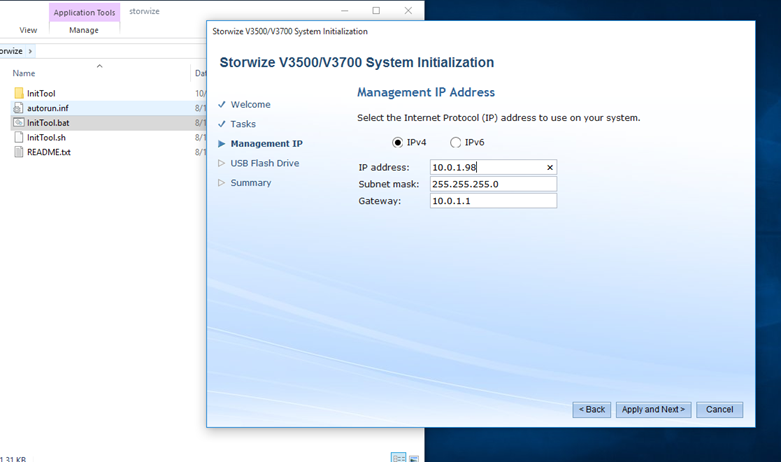Select the Management IP step
The image size is (781, 462).
266,144
